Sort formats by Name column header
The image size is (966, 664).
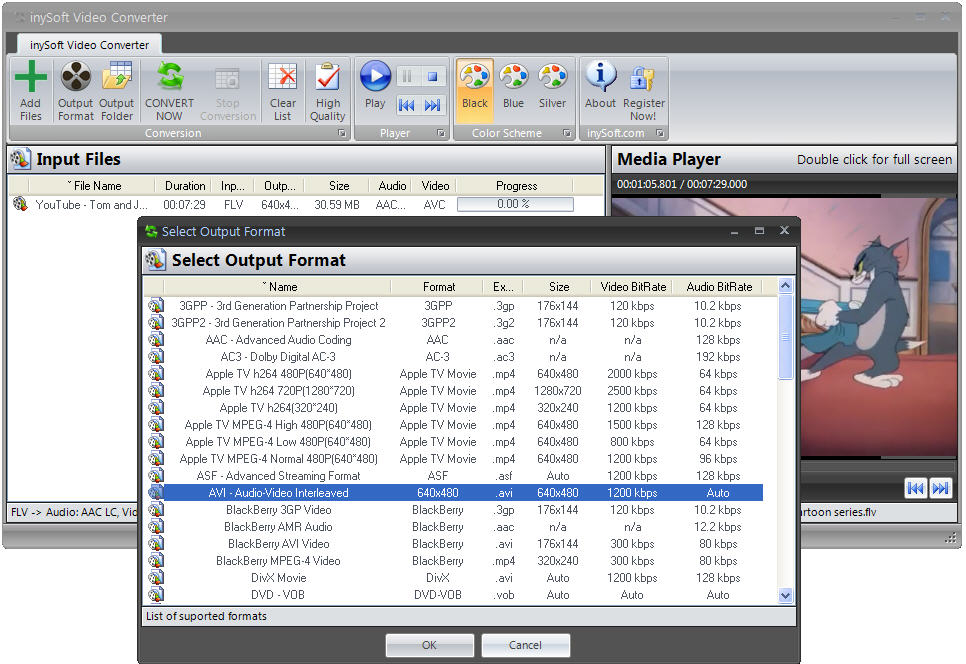(x=277, y=286)
